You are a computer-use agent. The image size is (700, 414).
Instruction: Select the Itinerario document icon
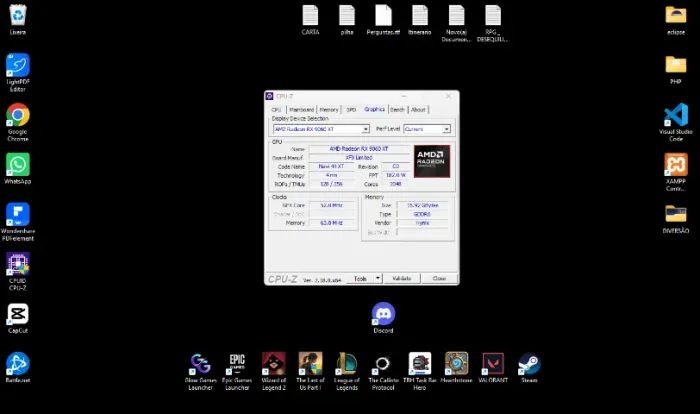420,20
